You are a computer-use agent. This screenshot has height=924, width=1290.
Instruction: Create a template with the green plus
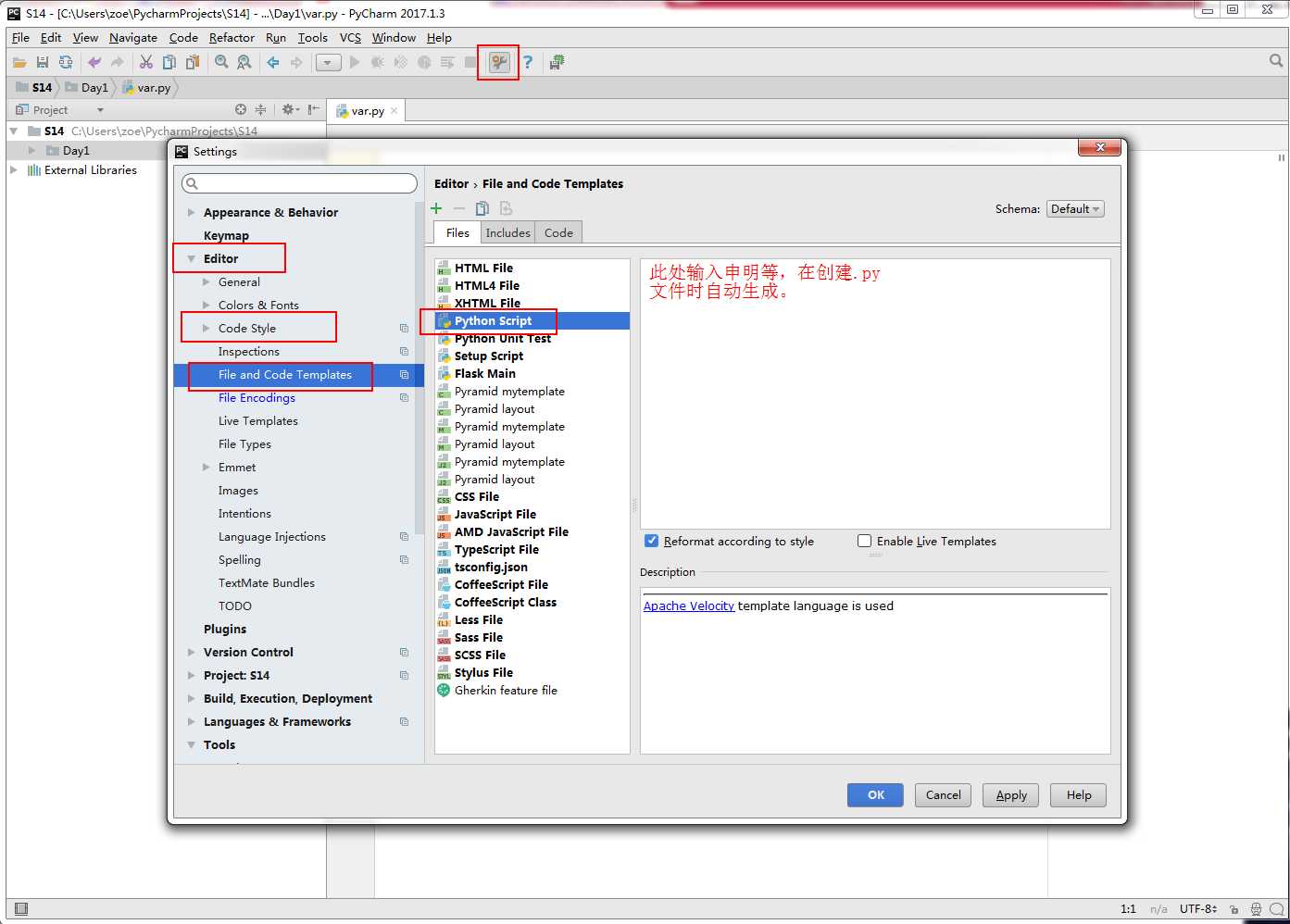437,208
